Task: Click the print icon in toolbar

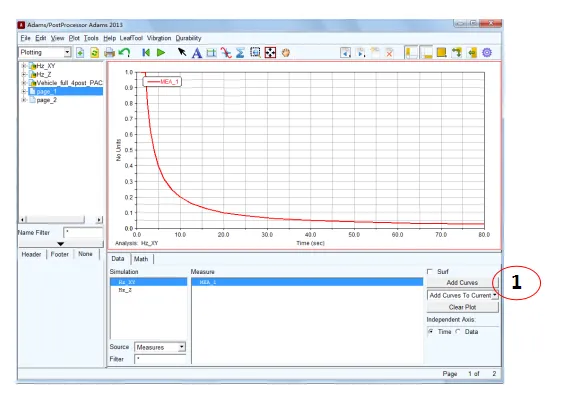Action: click(109, 53)
